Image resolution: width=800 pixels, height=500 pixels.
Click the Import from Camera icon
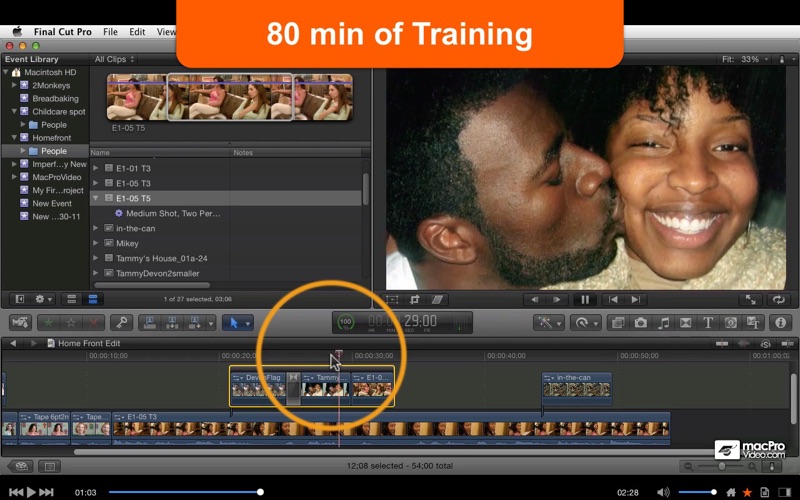pyautogui.click(x=20, y=322)
